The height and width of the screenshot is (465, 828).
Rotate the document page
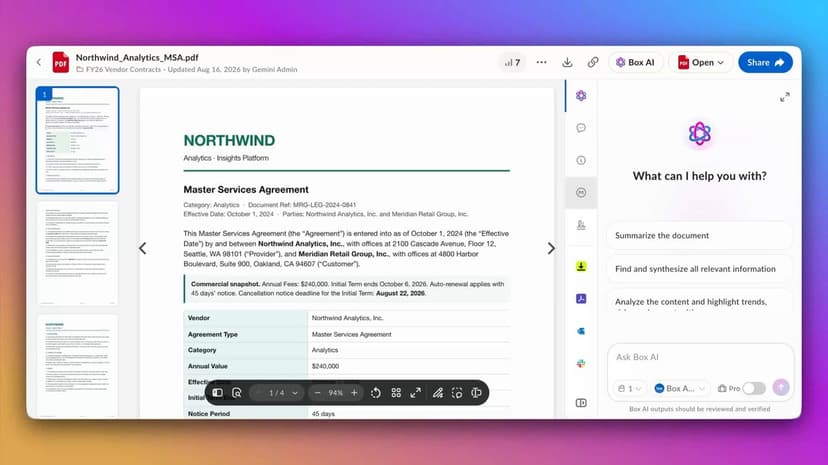(x=375, y=393)
